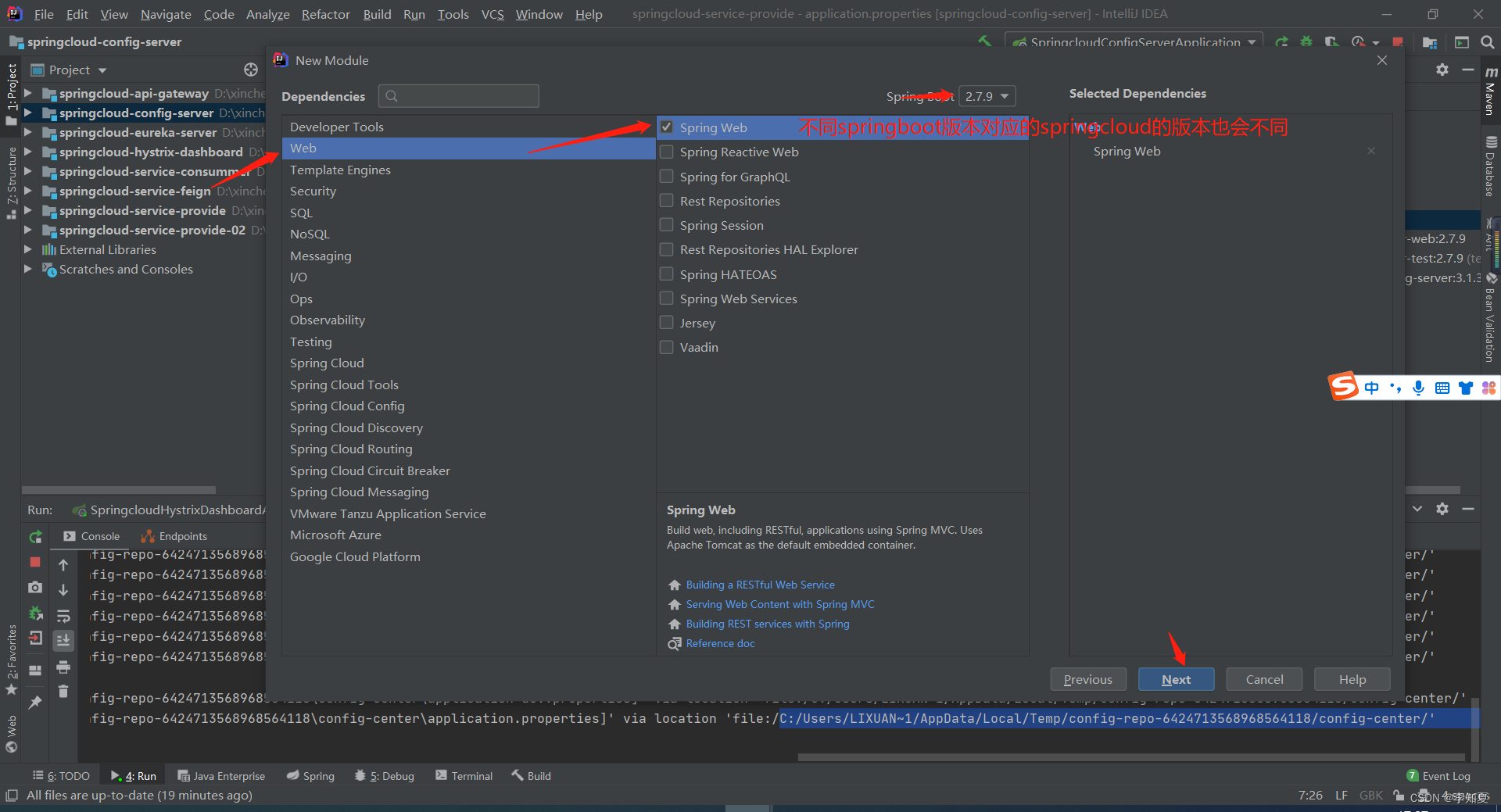Open the File menu
This screenshot has width=1501, height=812.
click(44, 14)
